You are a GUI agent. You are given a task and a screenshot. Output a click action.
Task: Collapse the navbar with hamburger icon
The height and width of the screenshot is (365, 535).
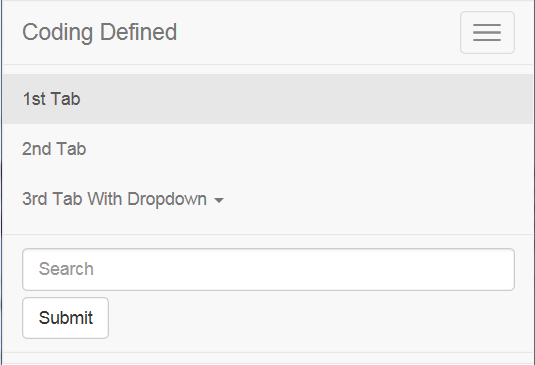tap(487, 32)
